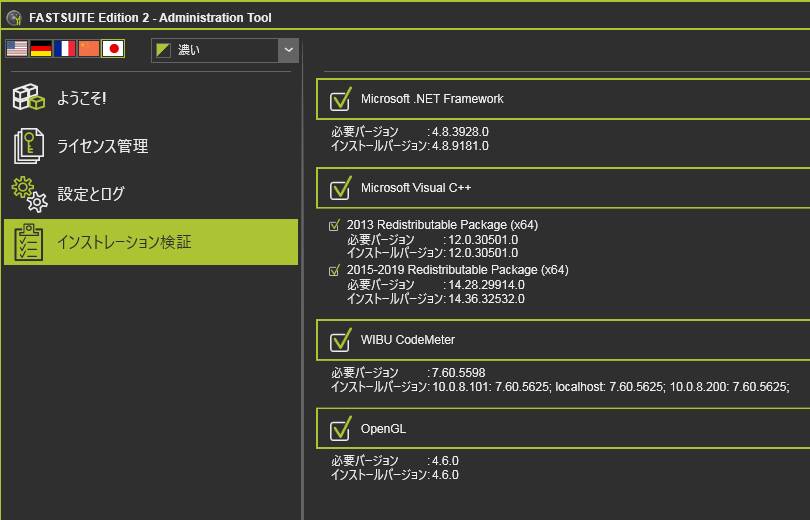
Task: Toggle the WIBU CodeMeter checkmark
Action: tap(340, 340)
